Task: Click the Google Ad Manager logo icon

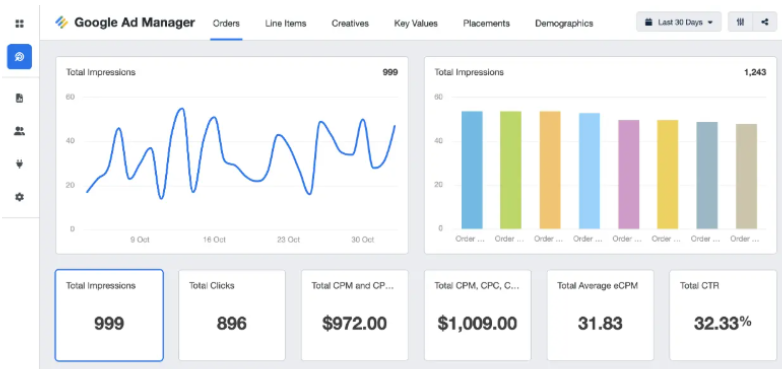Action: tap(62, 22)
